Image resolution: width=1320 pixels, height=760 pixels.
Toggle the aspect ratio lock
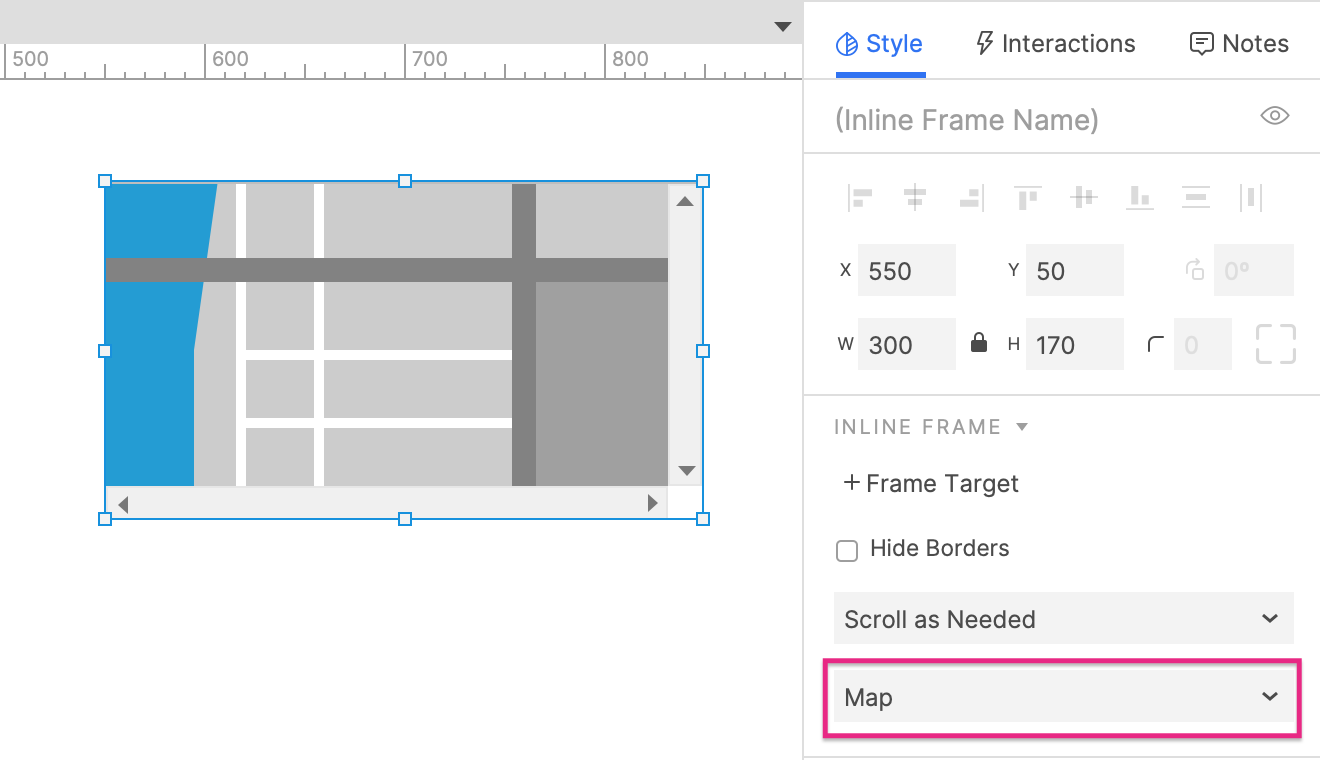(x=979, y=344)
